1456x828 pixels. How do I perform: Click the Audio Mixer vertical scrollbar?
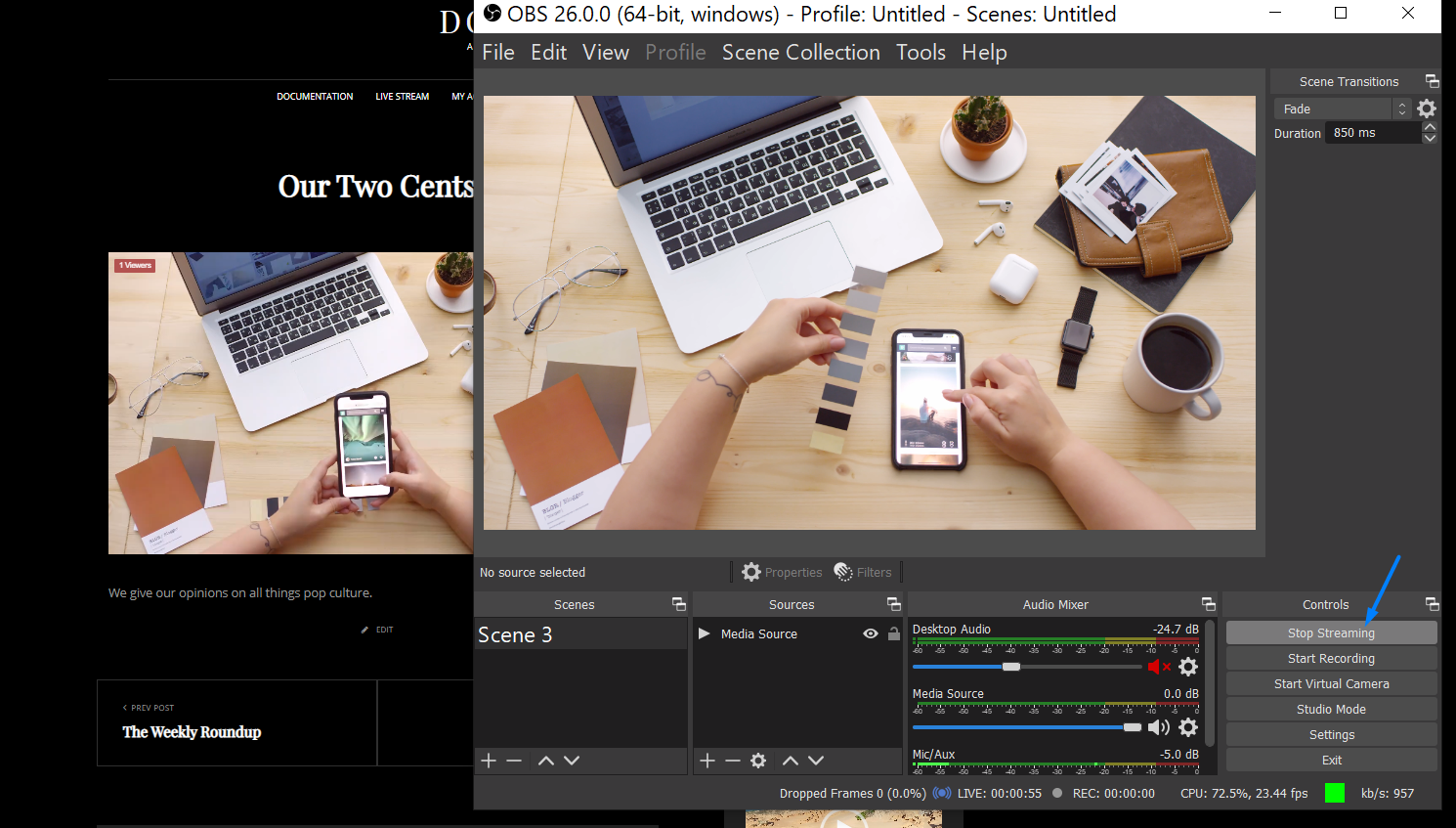[x=1210, y=683]
